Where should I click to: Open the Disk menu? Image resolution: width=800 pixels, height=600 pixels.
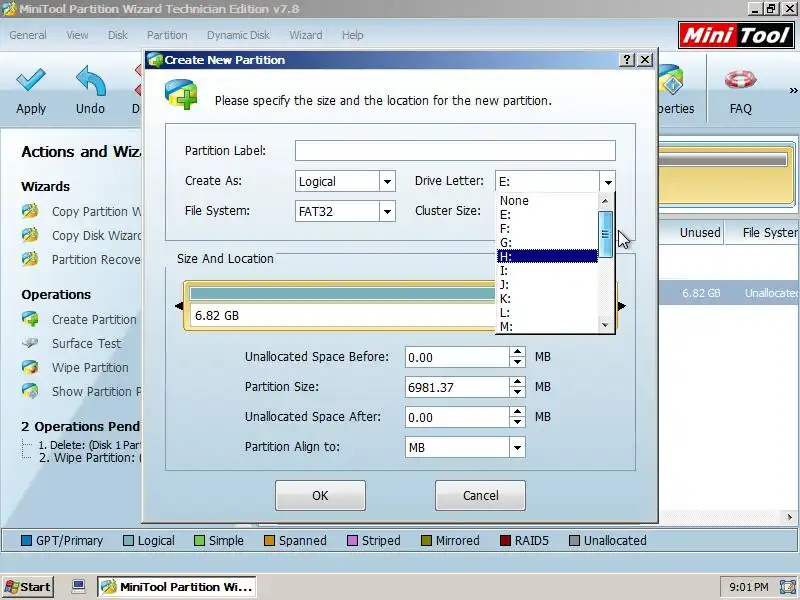(x=117, y=35)
